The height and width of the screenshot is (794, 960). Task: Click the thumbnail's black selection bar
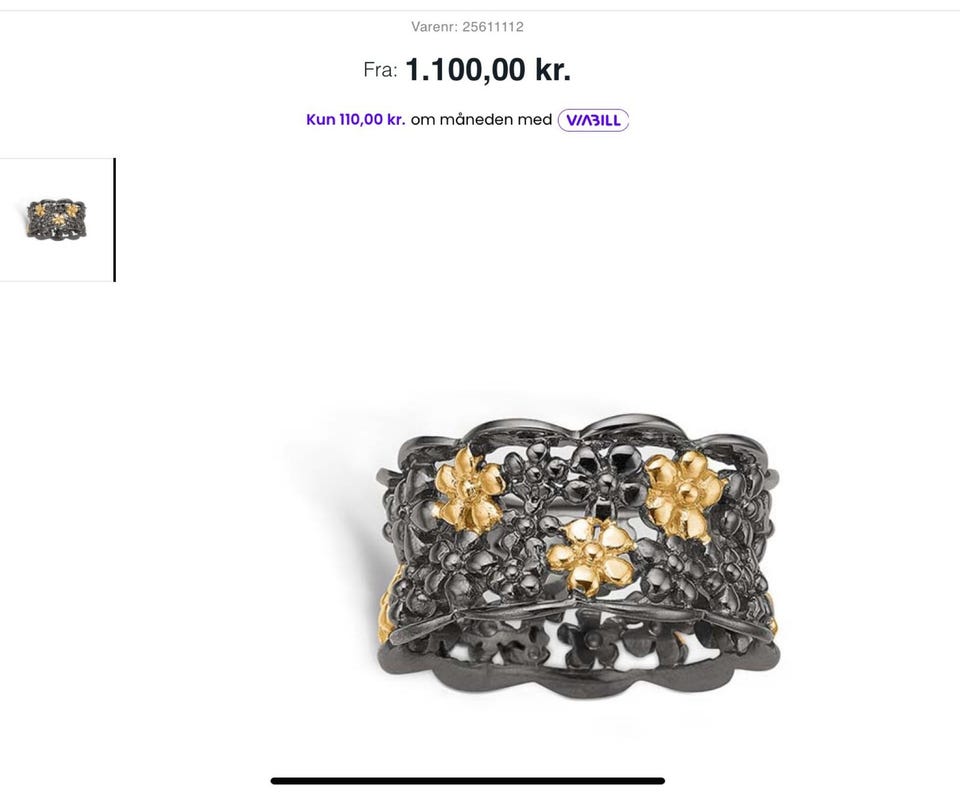[x=114, y=219]
